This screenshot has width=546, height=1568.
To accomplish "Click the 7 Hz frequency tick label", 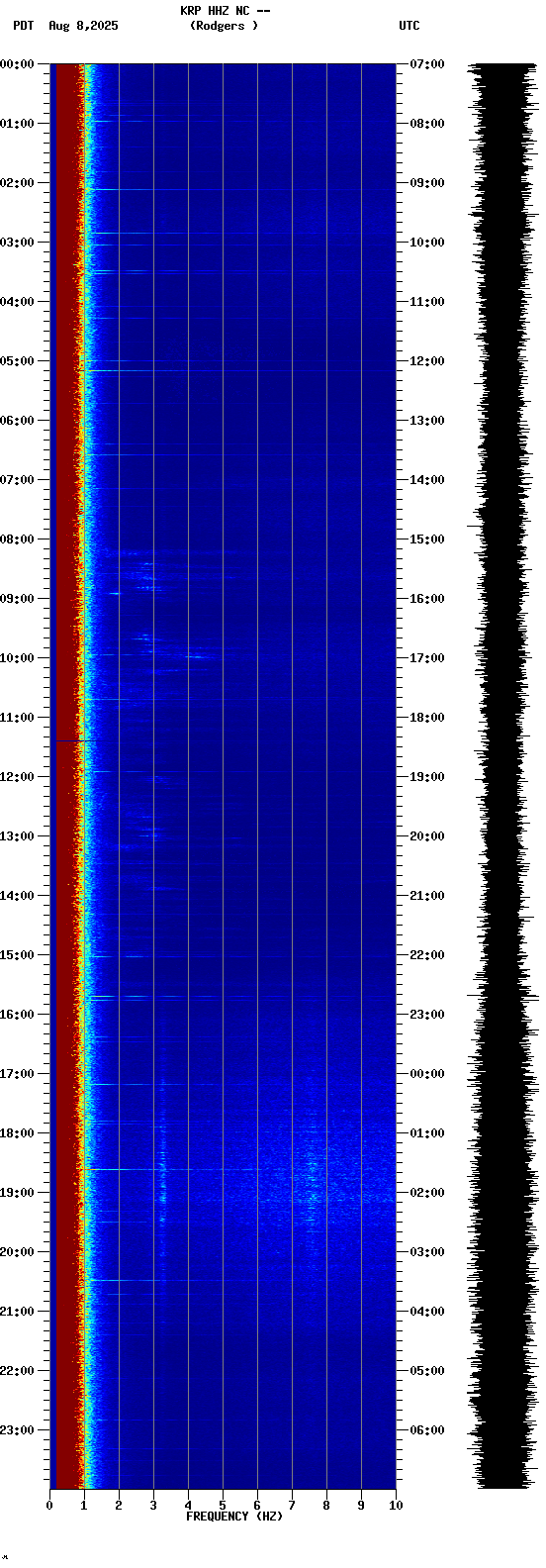I will (x=292, y=1506).
